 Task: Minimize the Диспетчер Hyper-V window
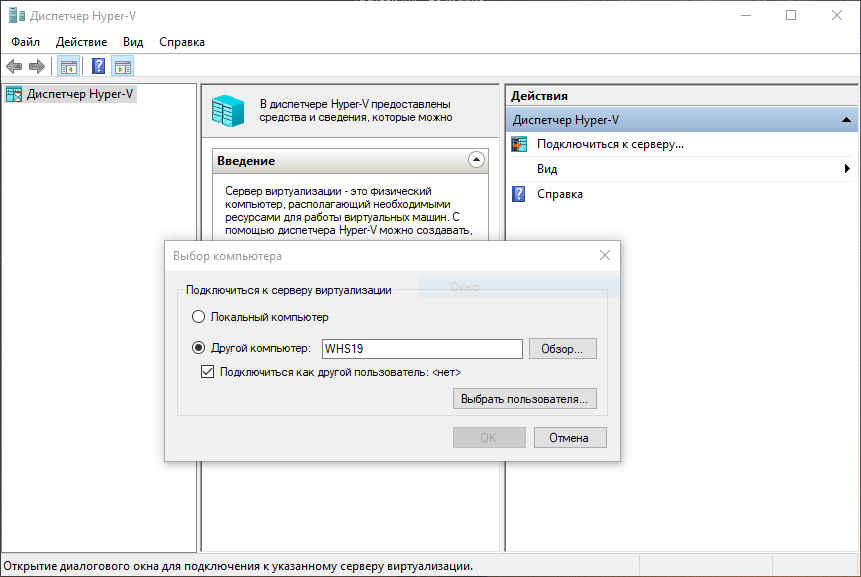[745, 15]
